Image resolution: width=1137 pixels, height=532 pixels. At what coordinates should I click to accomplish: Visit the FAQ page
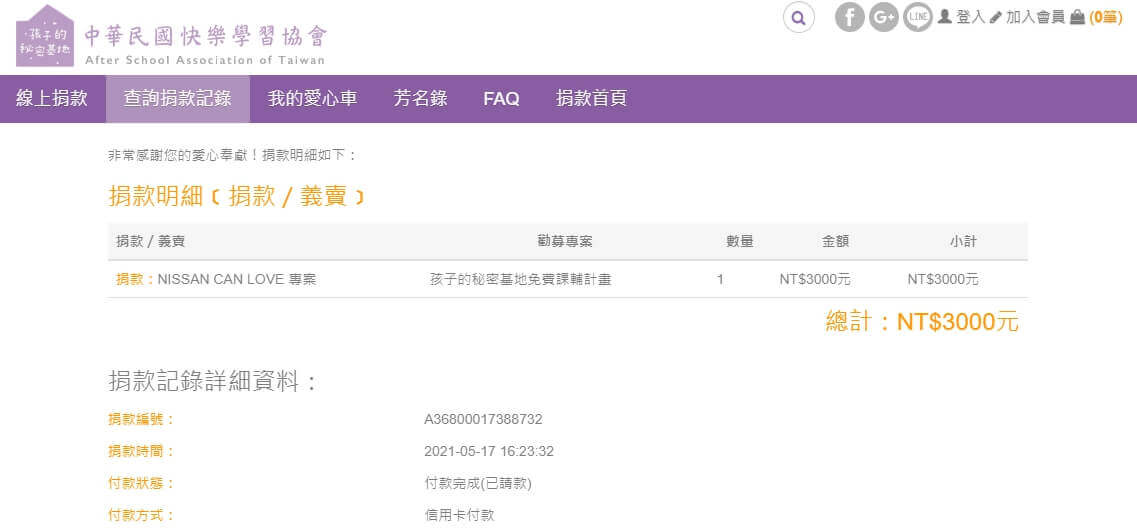coord(501,98)
